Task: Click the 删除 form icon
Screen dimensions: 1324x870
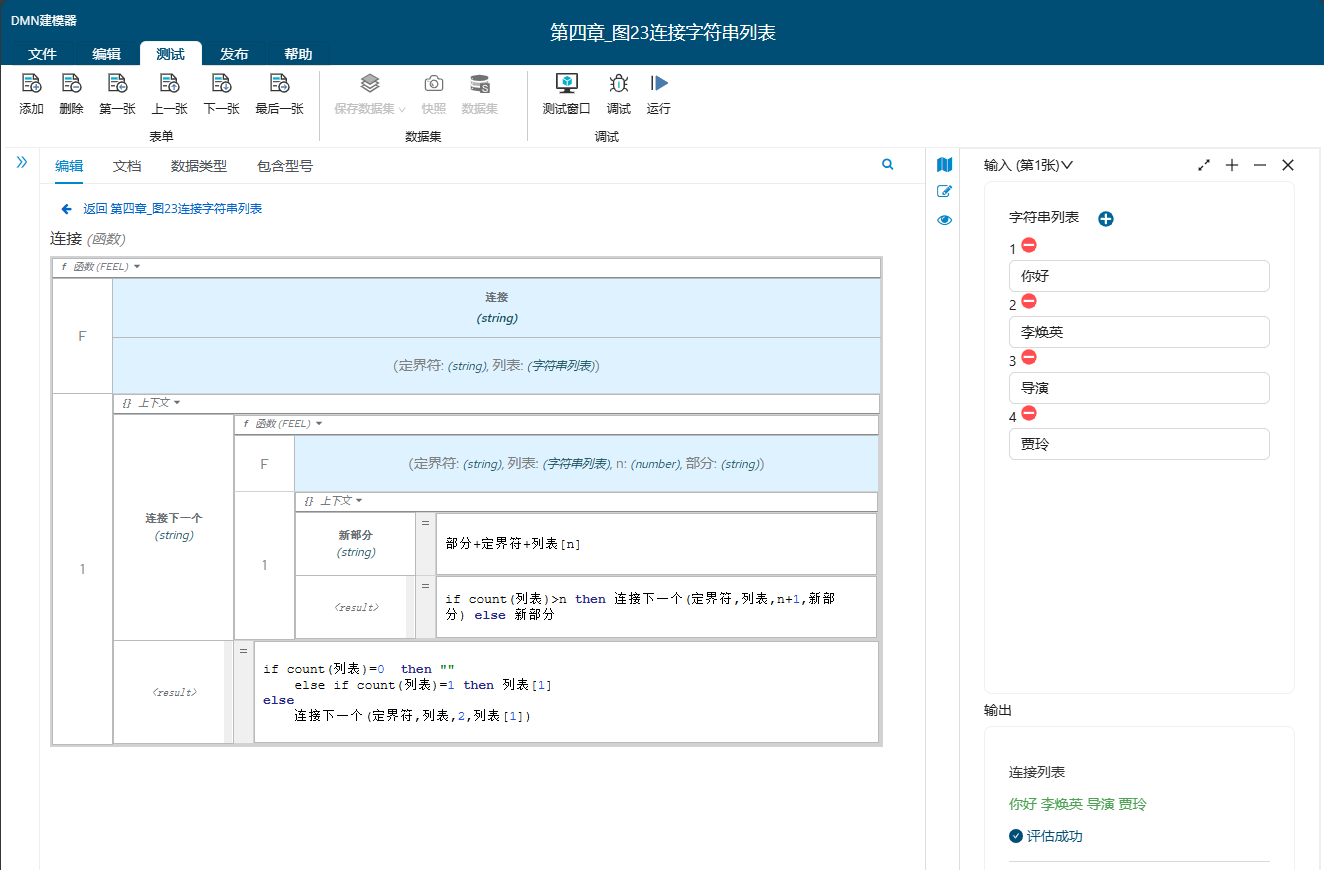Action: point(71,84)
